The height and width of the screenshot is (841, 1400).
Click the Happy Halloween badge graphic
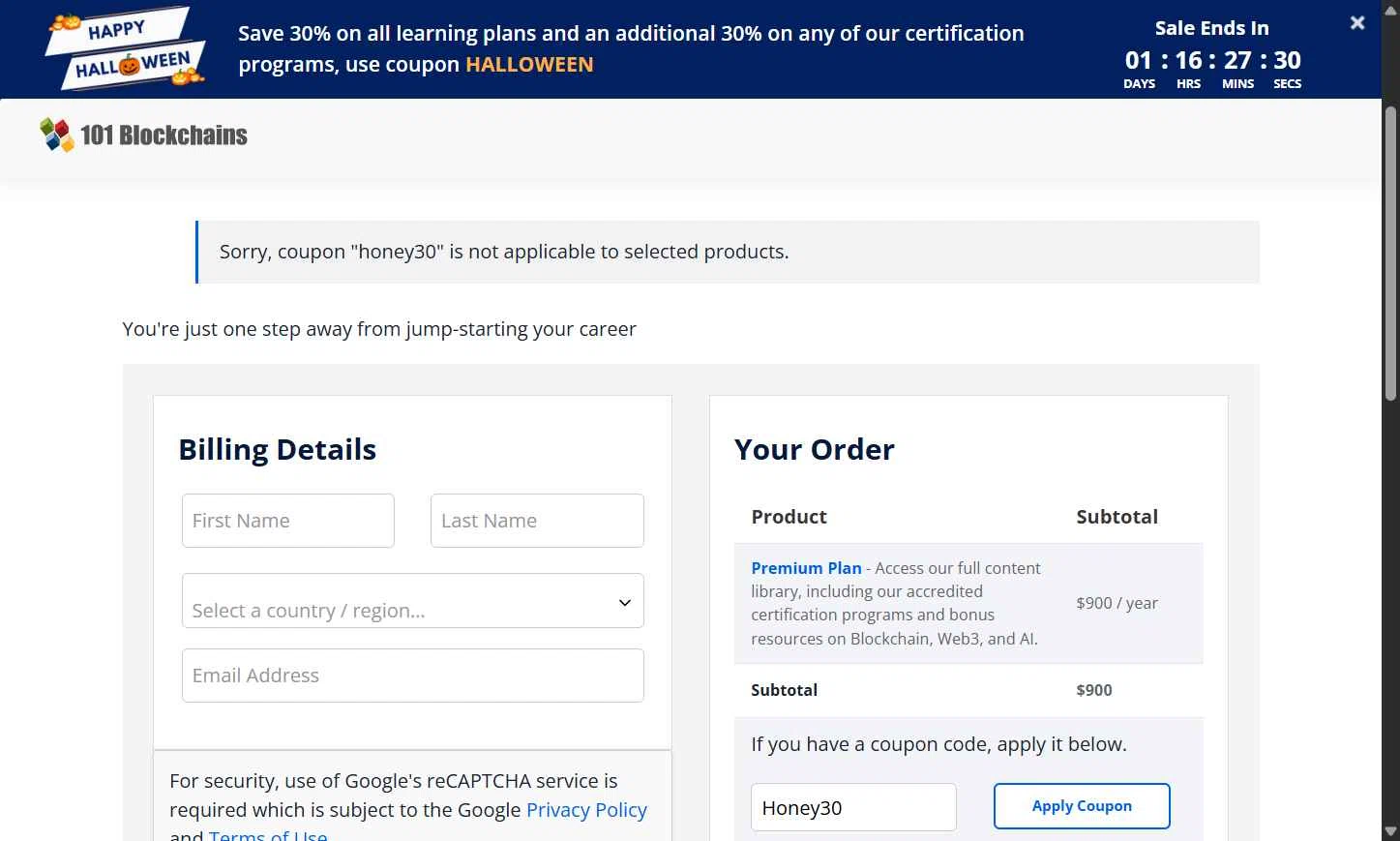tap(126, 48)
